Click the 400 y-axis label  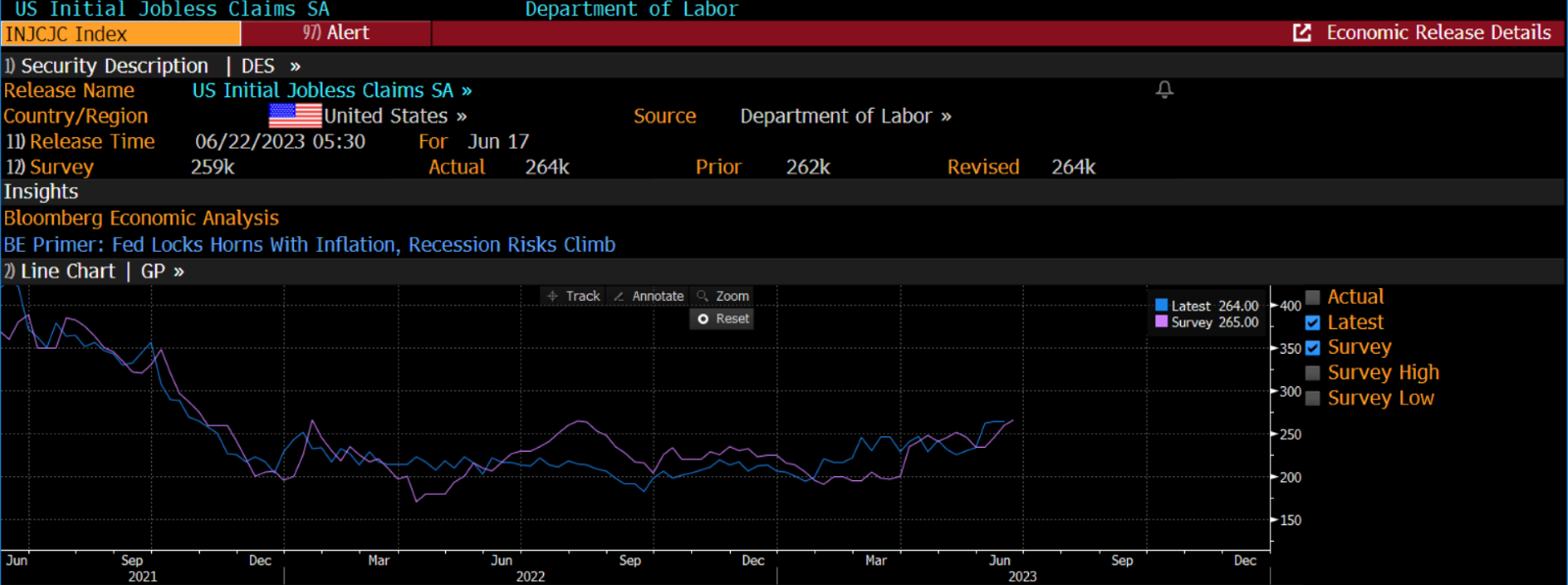pyautogui.click(x=1291, y=306)
